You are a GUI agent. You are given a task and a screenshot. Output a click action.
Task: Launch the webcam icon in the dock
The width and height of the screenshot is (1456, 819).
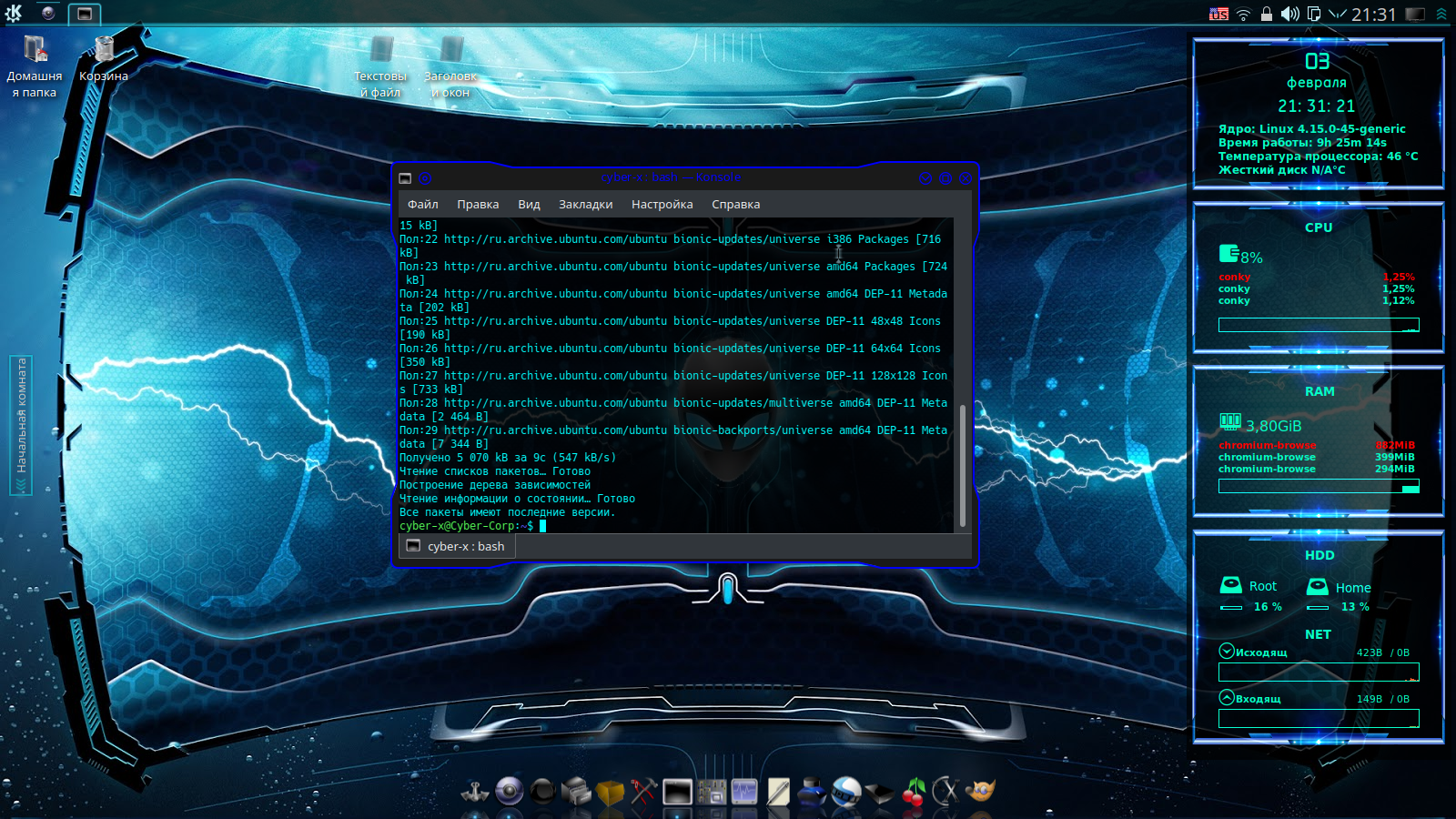[510, 792]
